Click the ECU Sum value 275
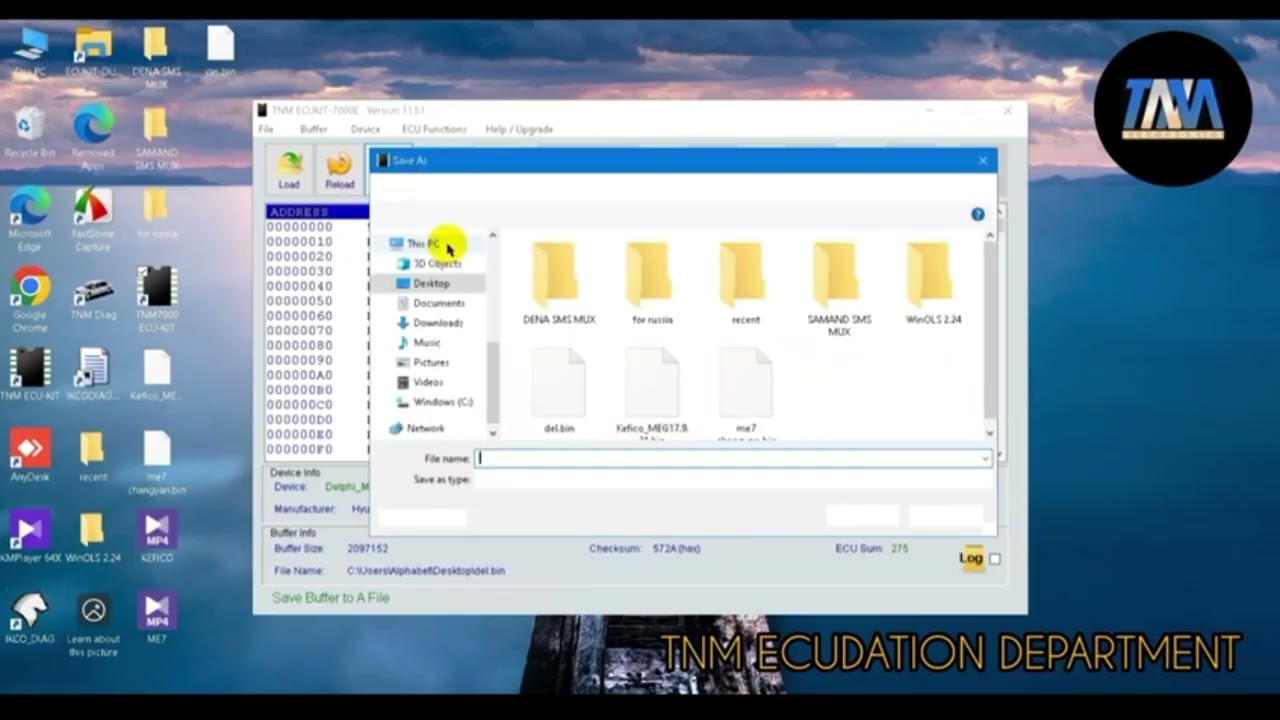1280x720 pixels. [899, 549]
